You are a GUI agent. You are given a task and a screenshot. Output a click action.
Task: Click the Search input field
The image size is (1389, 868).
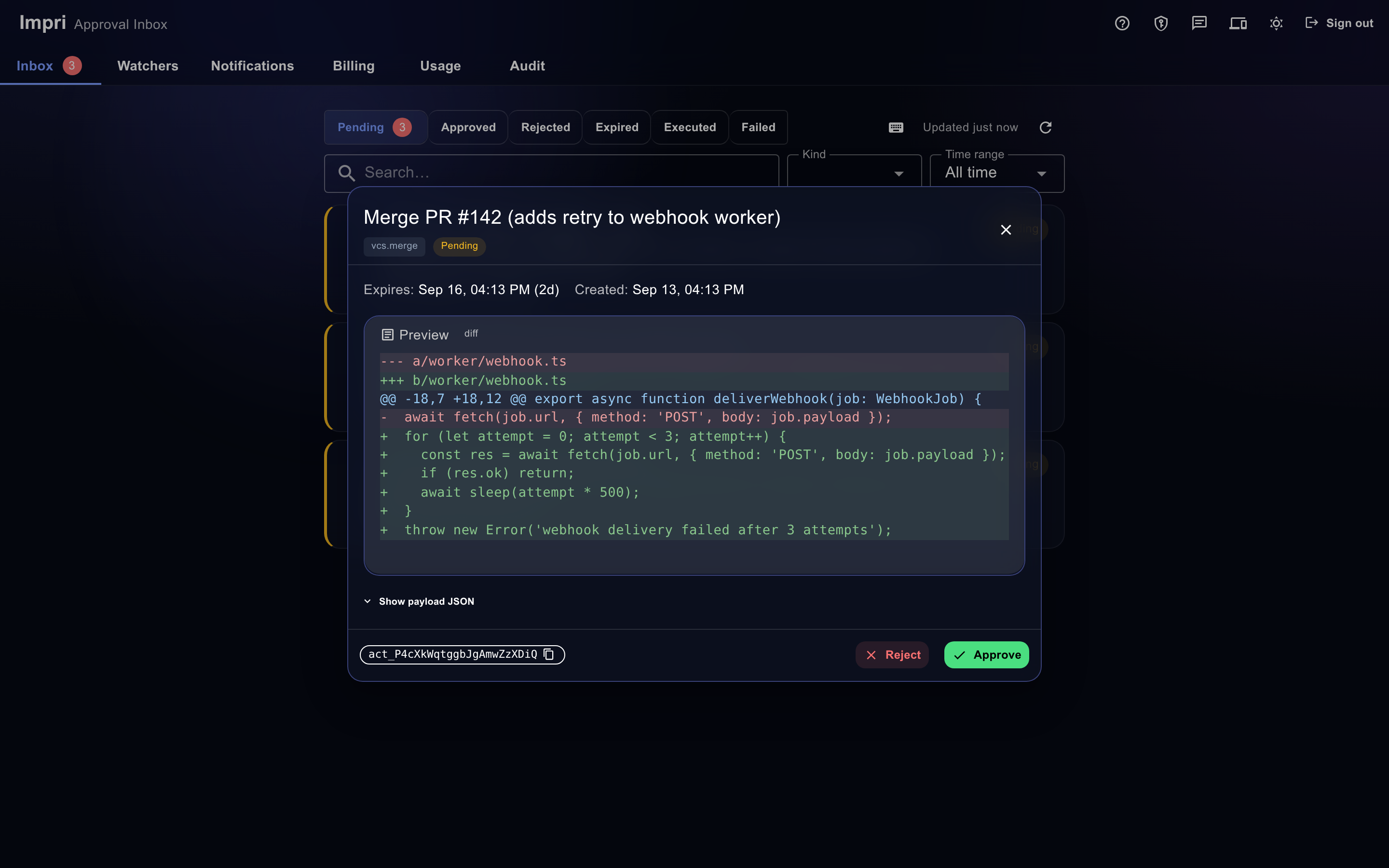pyautogui.click(x=551, y=173)
